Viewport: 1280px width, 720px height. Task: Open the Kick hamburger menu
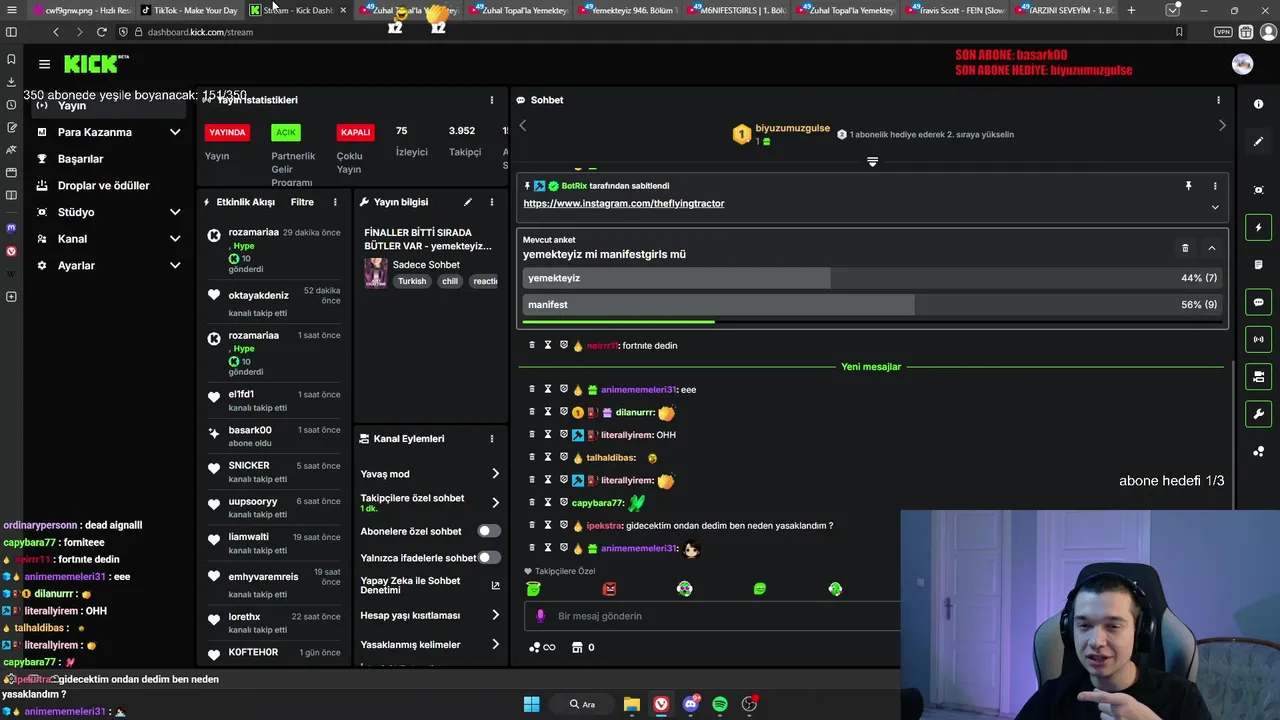[x=44, y=64]
